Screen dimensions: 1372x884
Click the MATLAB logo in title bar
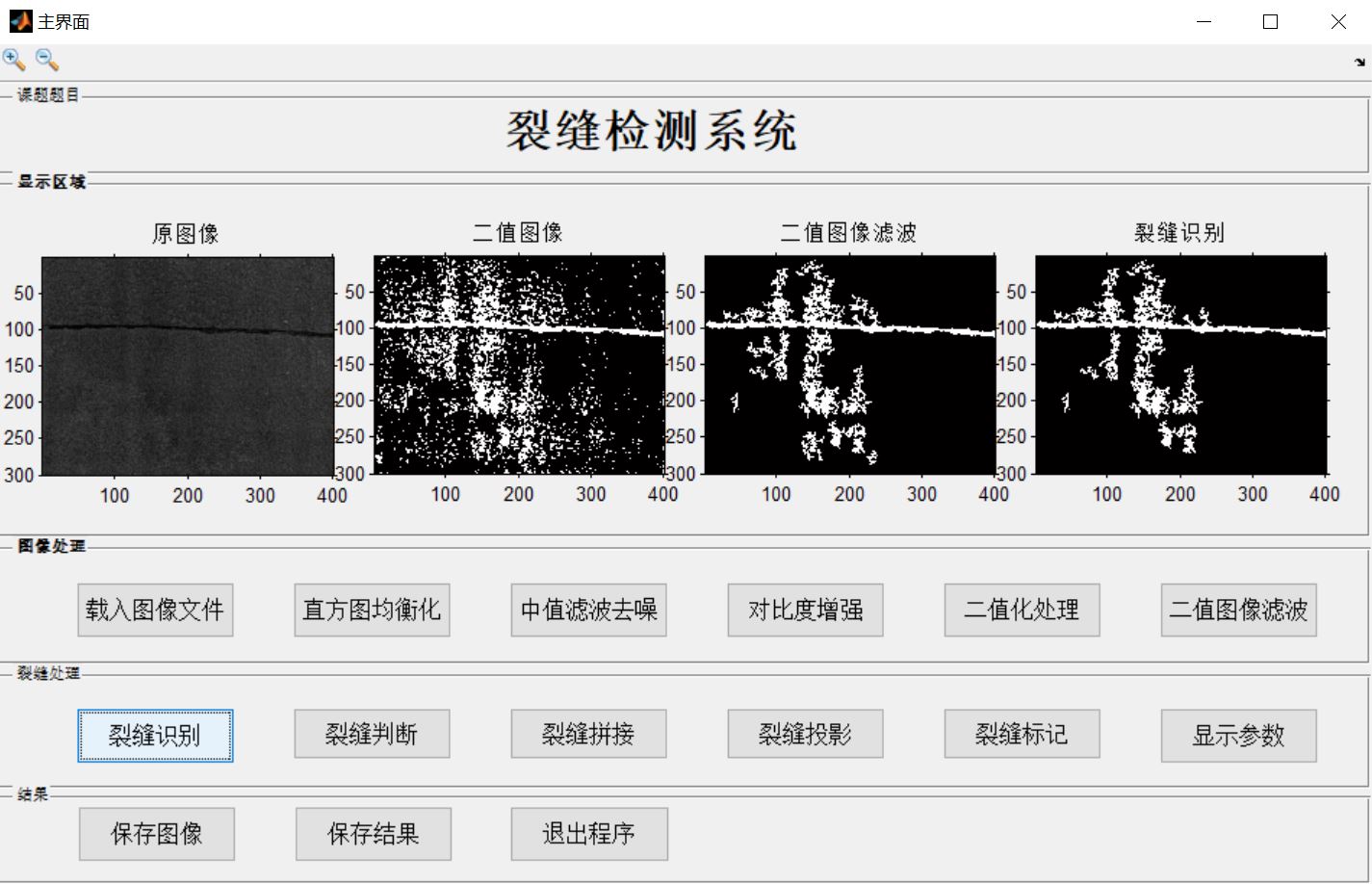pos(20,21)
